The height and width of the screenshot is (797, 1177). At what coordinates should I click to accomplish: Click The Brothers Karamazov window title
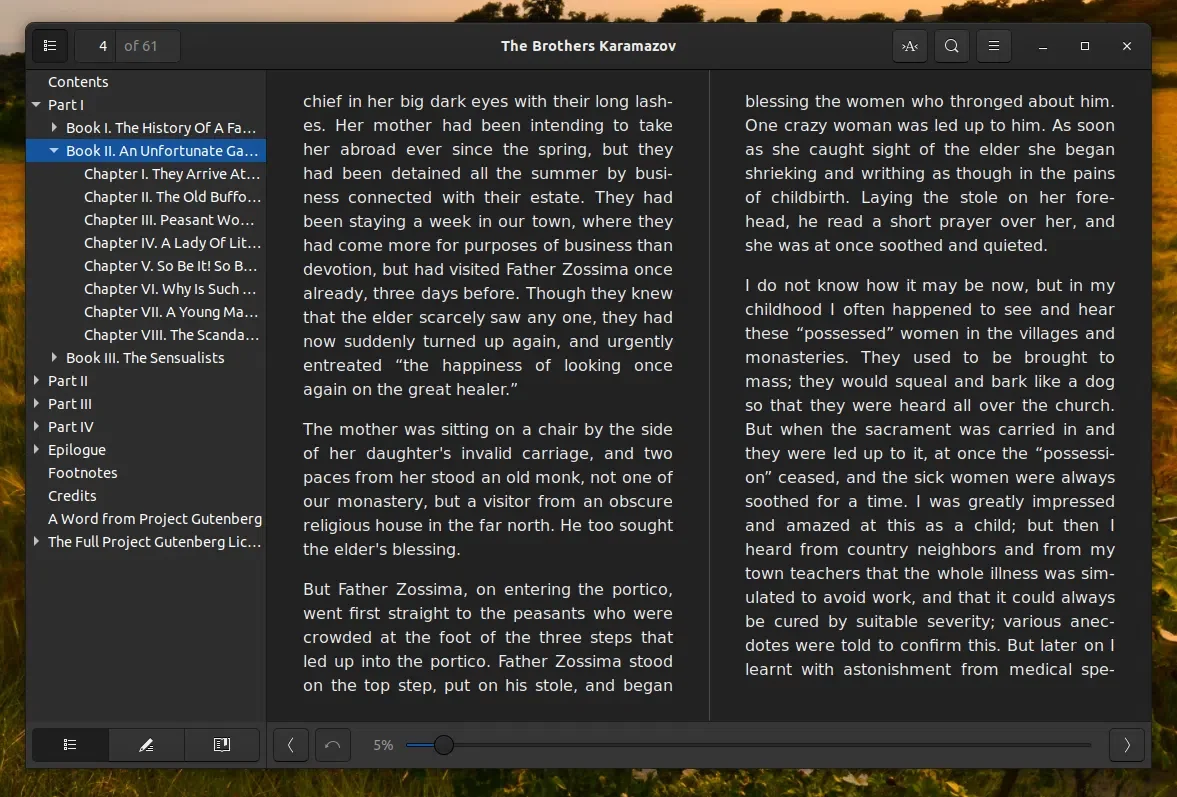coord(588,46)
